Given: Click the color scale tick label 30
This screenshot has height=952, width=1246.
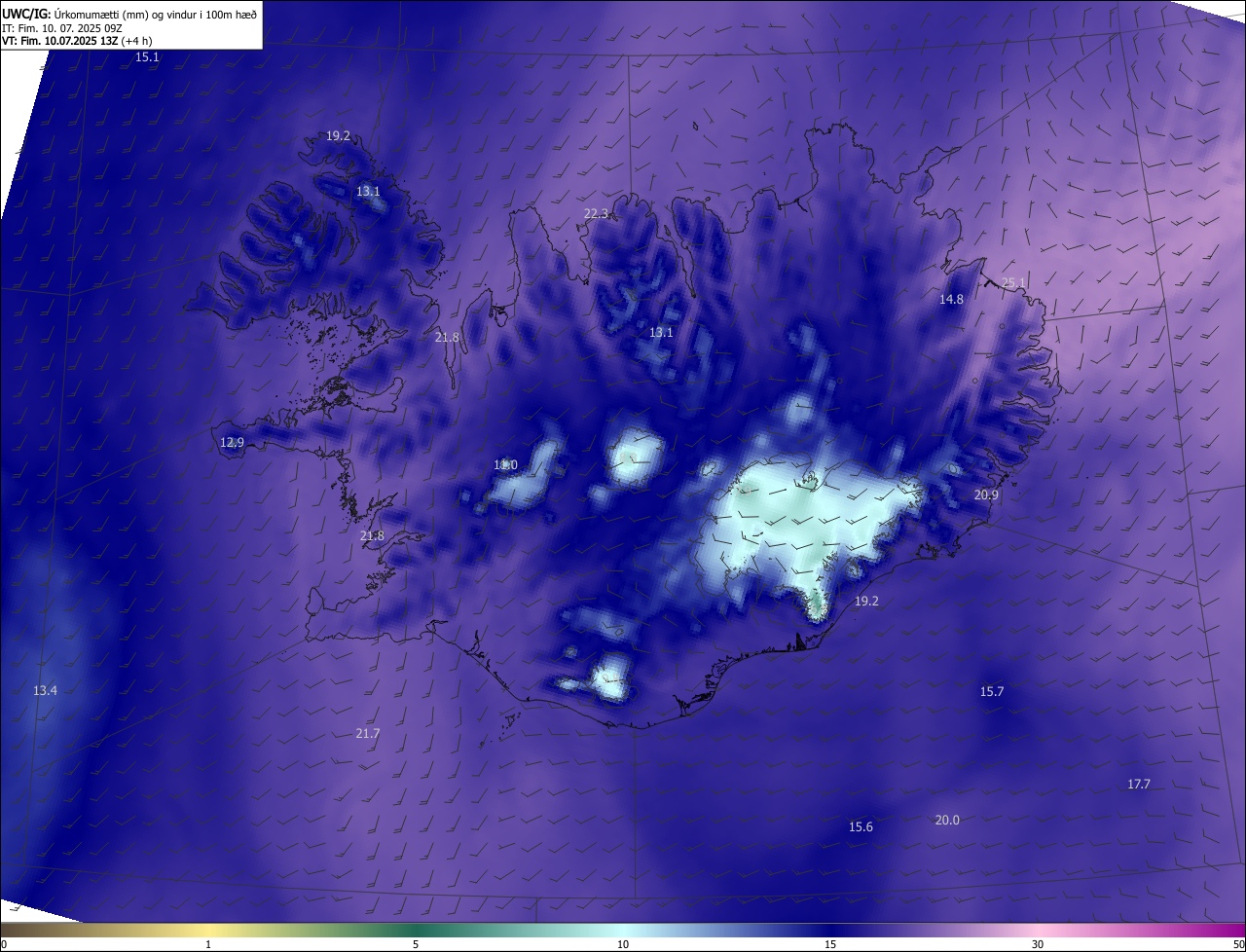Looking at the screenshot, I should 1038,945.
